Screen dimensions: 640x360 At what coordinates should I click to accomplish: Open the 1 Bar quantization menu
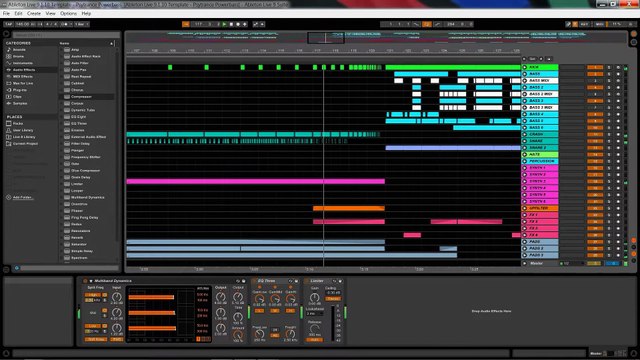click(x=82, y=24)
